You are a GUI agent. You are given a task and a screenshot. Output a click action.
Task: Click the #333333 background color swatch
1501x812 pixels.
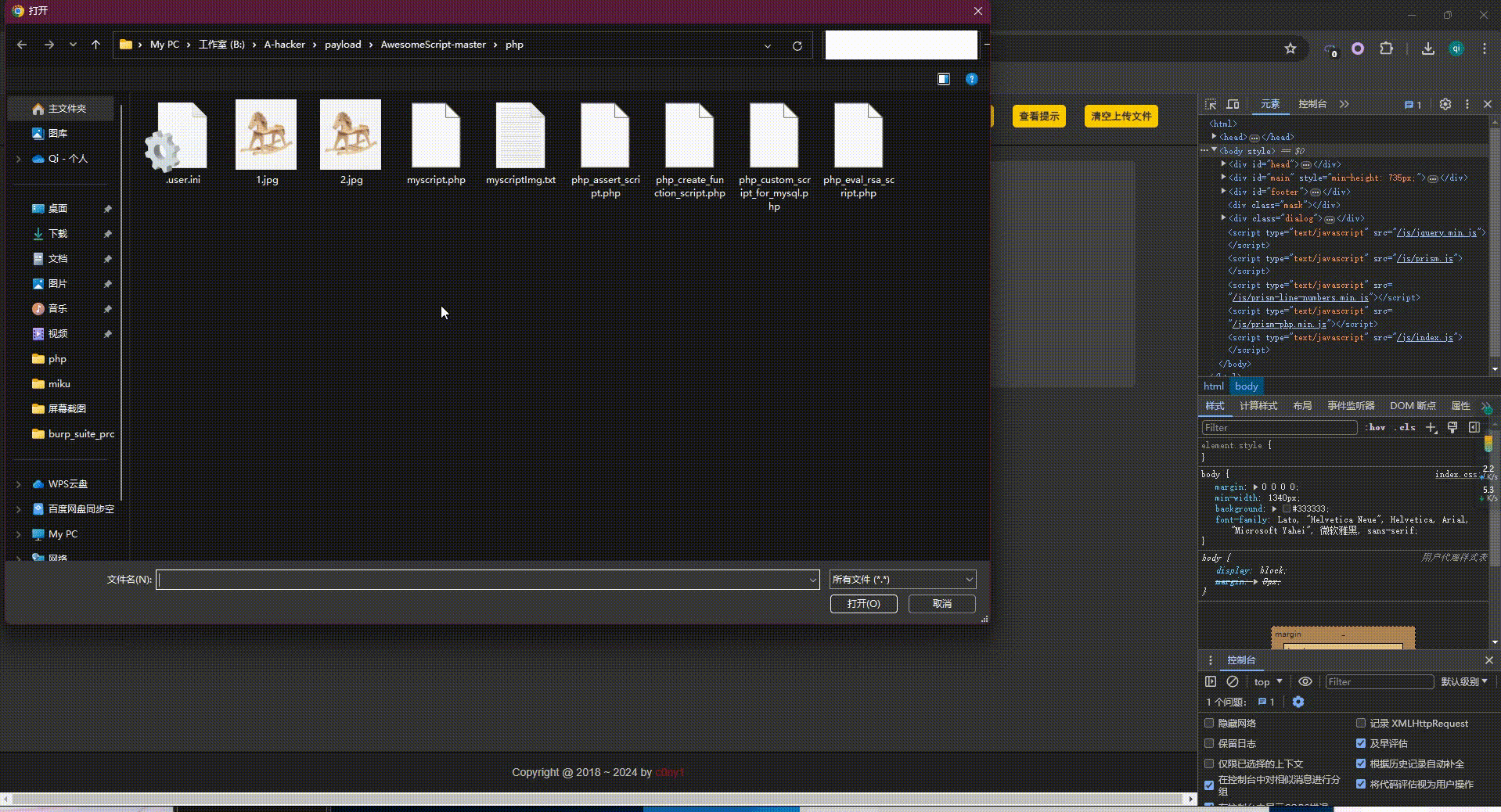tap(1286, 508)
